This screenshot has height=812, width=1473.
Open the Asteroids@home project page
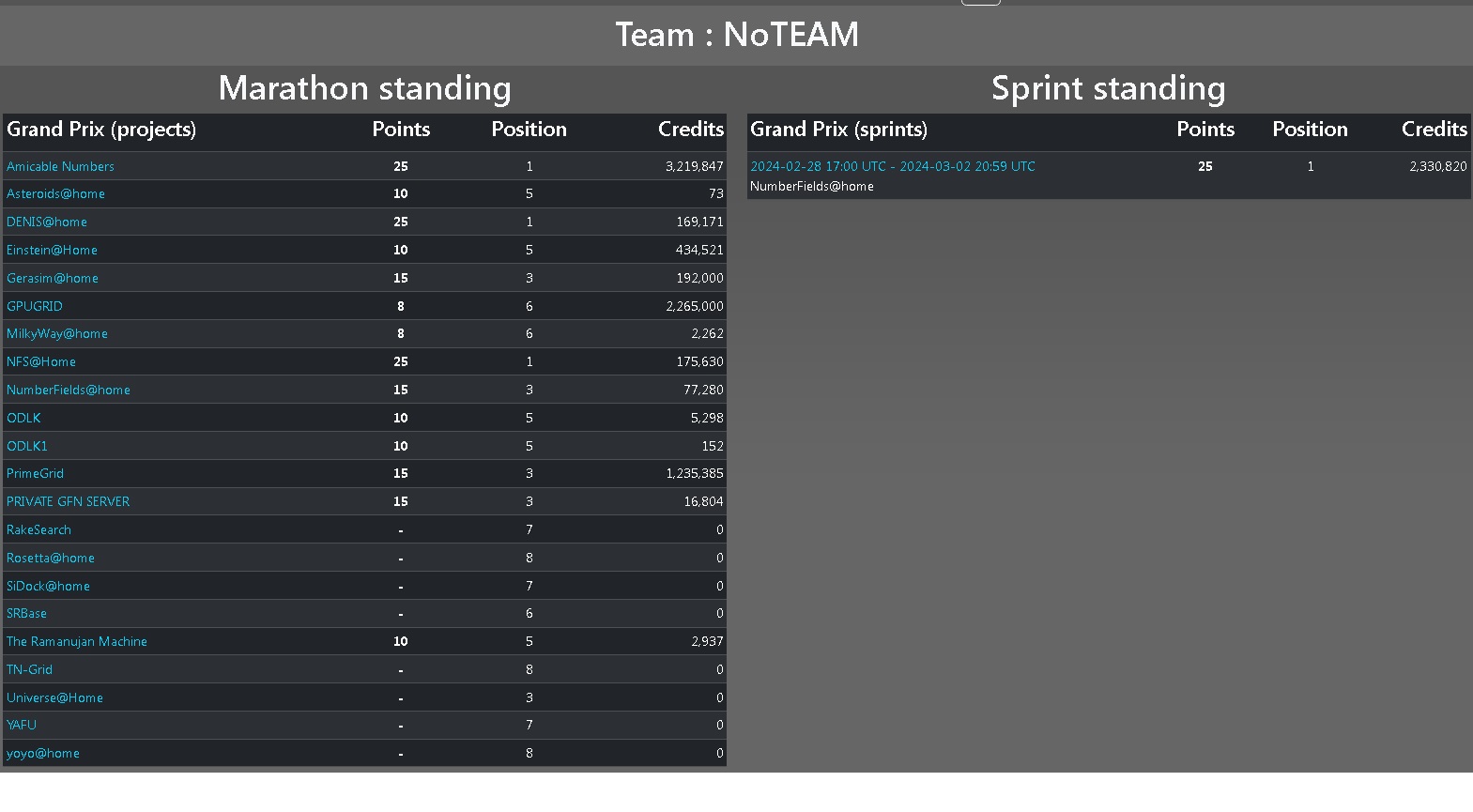[54, 193]
